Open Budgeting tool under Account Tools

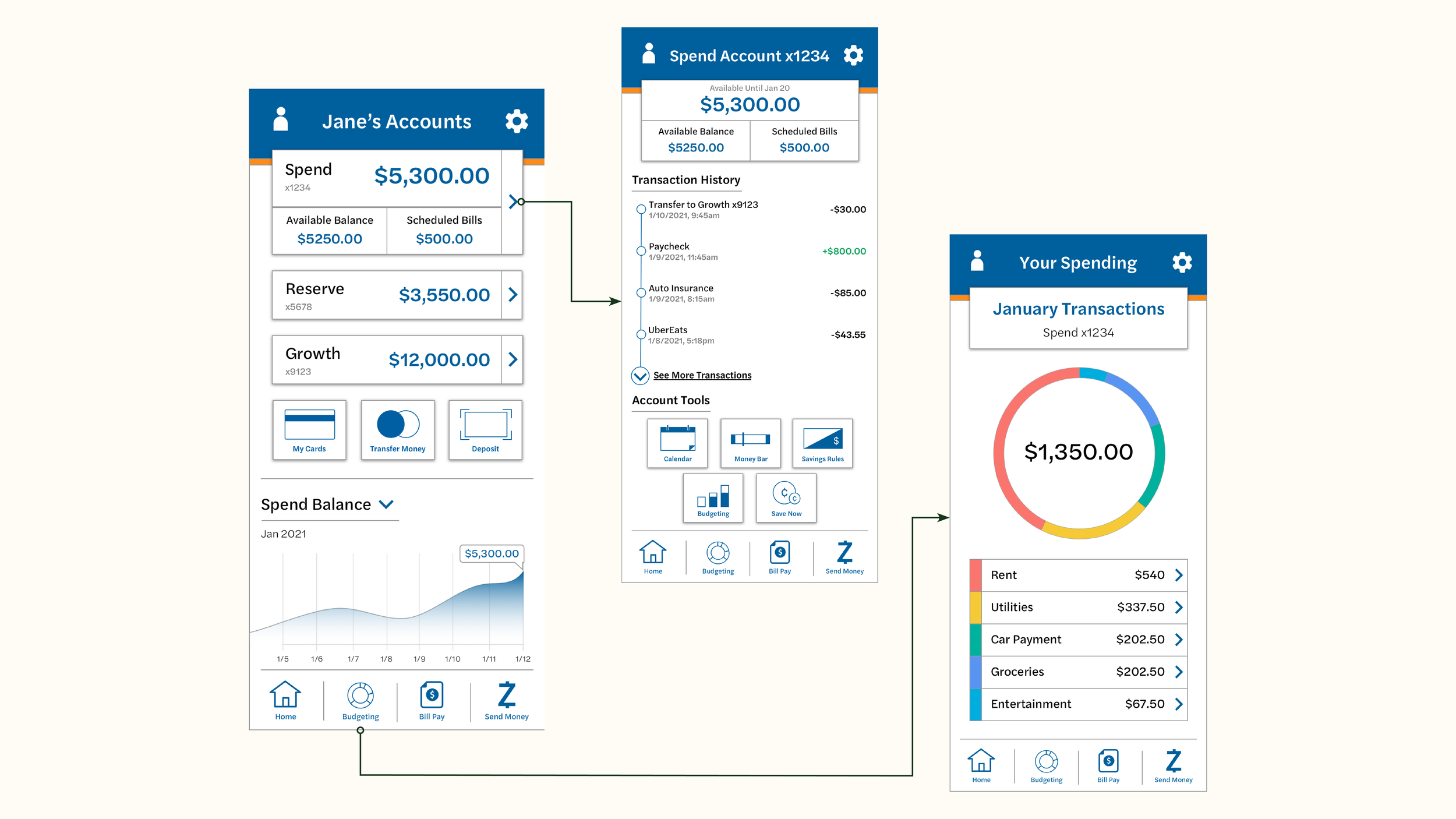pyautogui.click(x=713, y=497)
